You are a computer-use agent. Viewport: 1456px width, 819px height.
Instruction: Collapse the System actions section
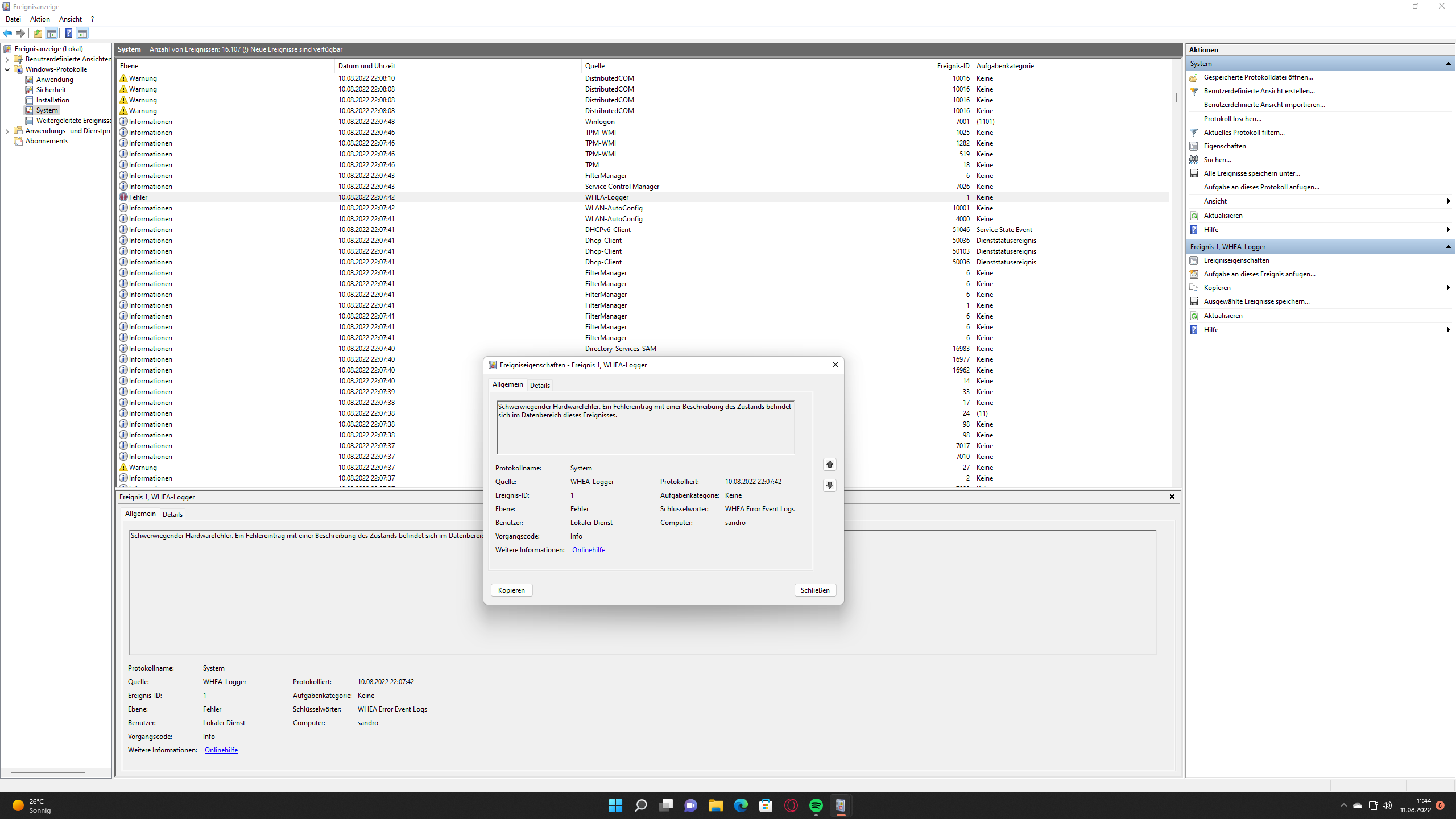[x=1448, y=64]
